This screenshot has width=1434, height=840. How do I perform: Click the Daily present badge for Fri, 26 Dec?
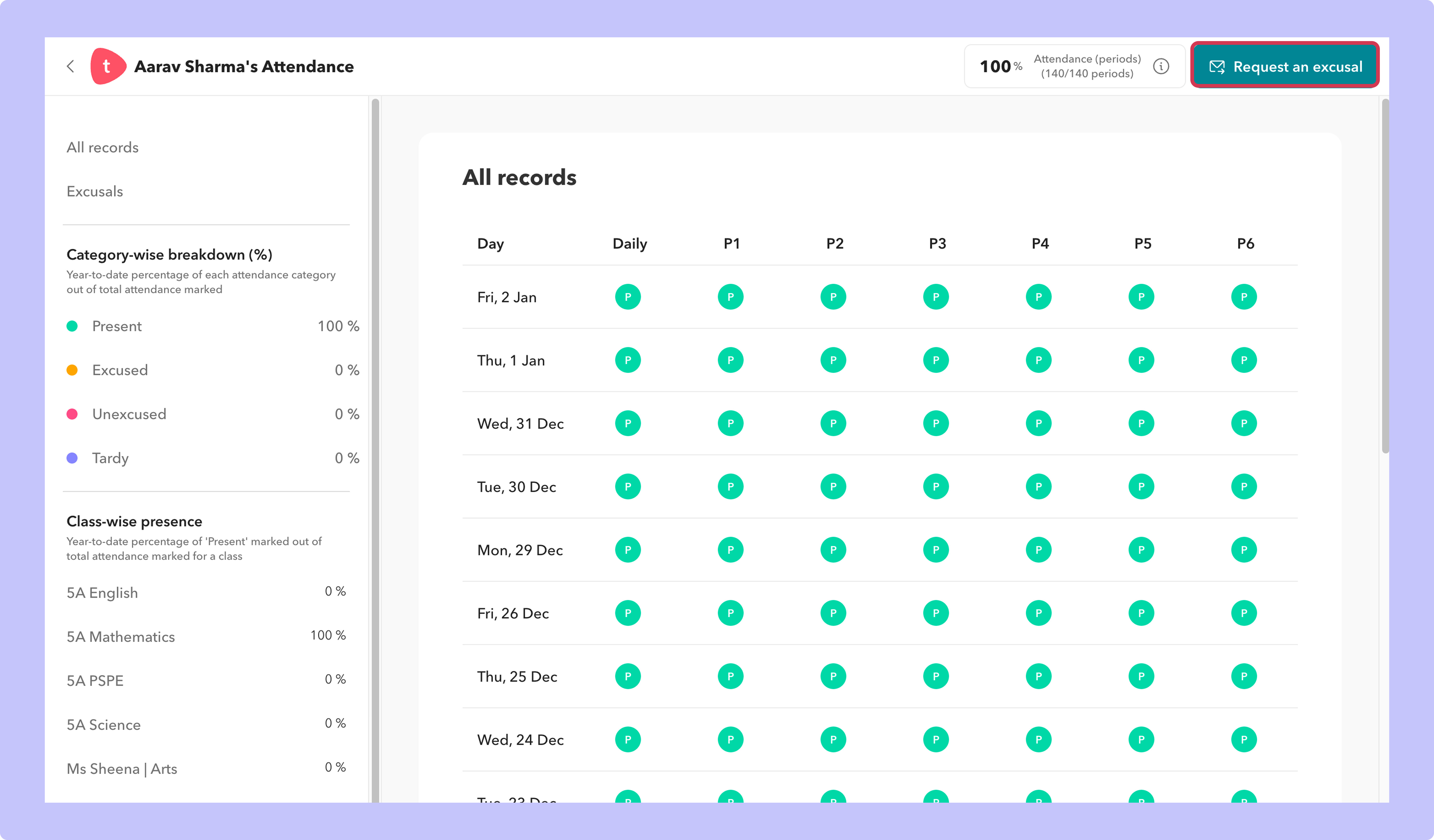tap(628, 613)
